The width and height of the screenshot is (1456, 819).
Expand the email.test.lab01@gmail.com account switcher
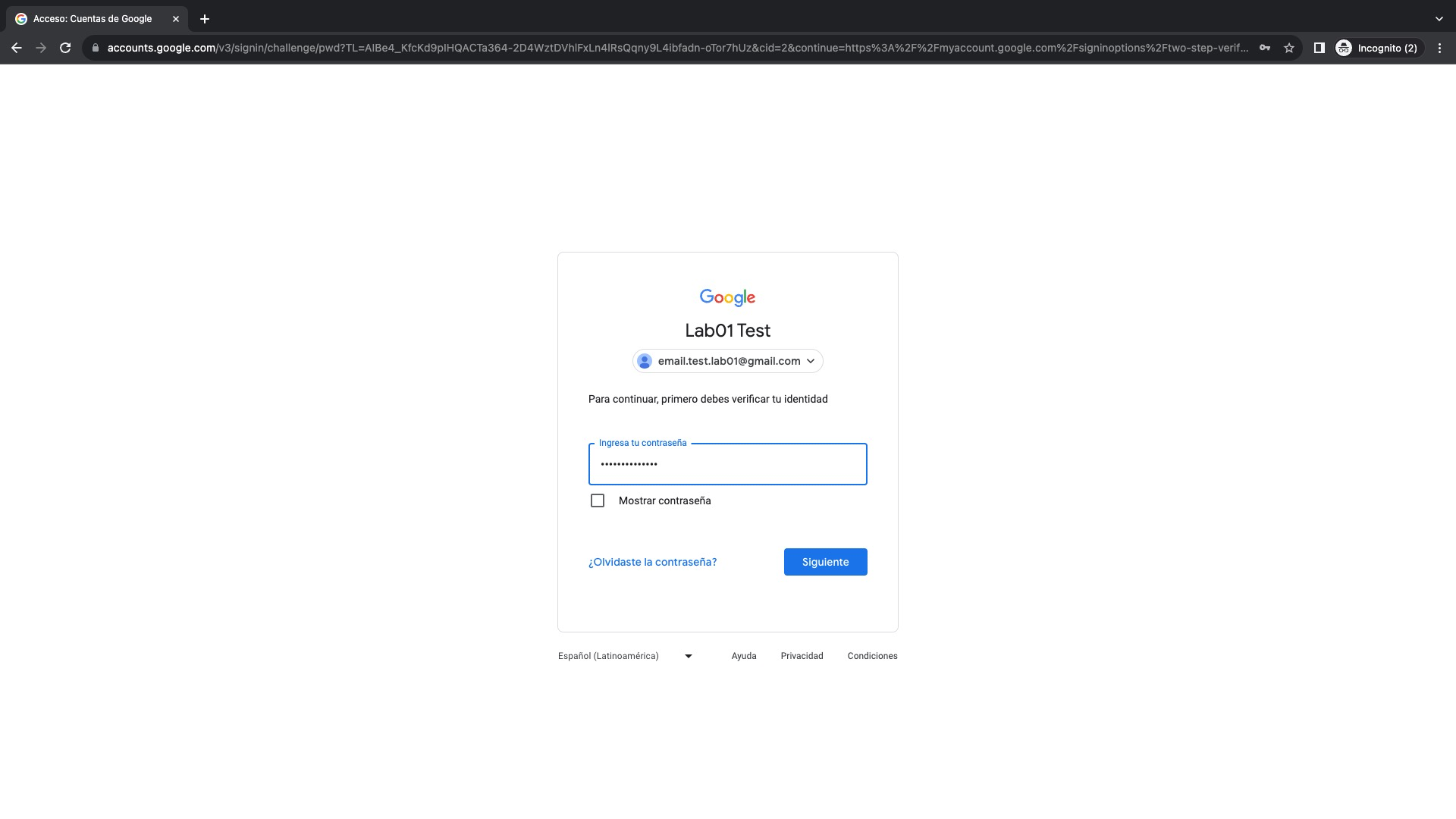(728, 361)
